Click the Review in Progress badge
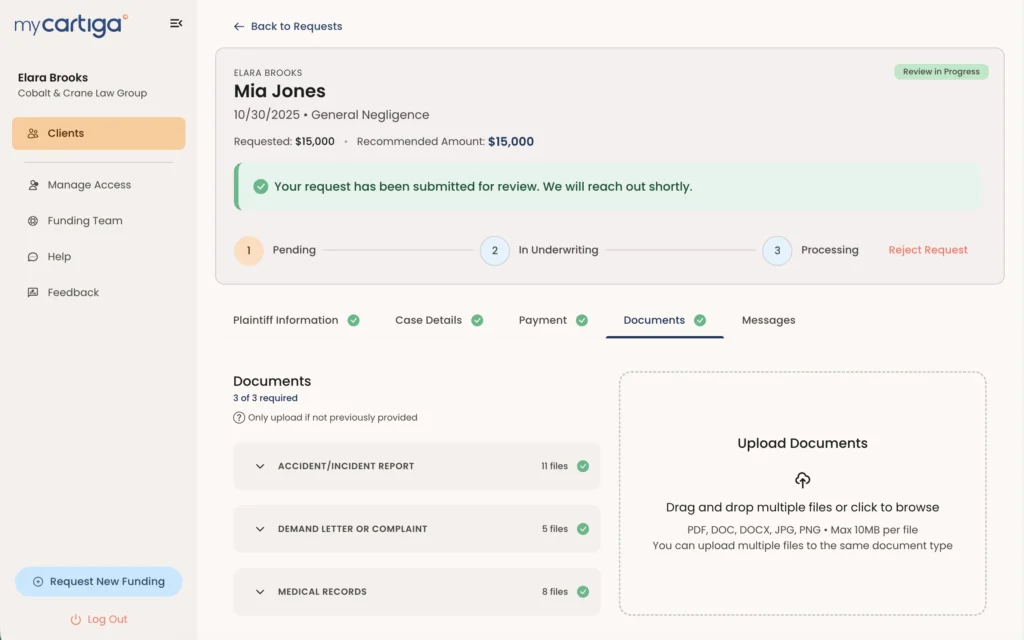Screen dimensions: 1024x640 pyautogui.click(x=941, y=72)
